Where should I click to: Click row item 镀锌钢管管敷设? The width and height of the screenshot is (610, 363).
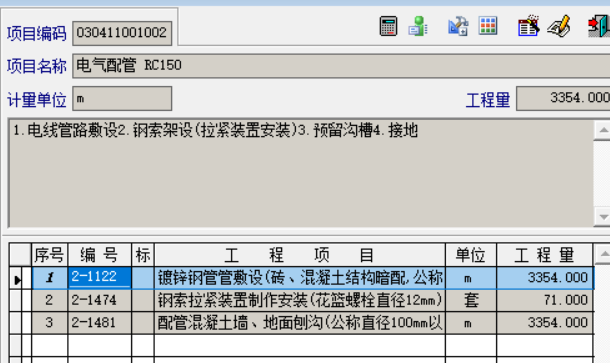point(300,278)
